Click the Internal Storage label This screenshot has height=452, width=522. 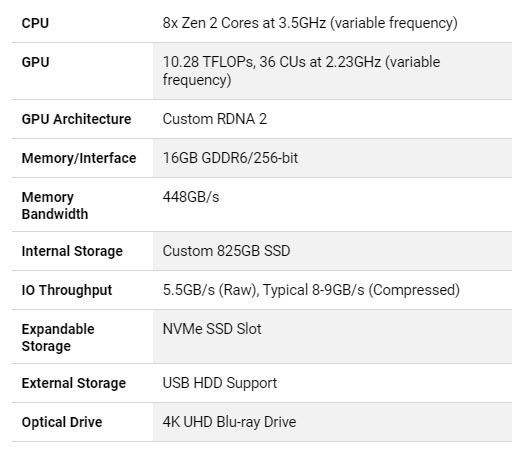[72, 251]
